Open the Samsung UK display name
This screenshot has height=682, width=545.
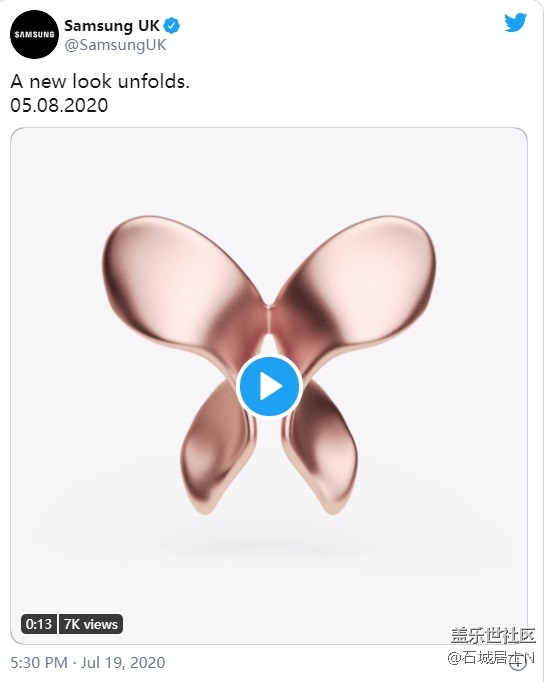tap(112, 26)
